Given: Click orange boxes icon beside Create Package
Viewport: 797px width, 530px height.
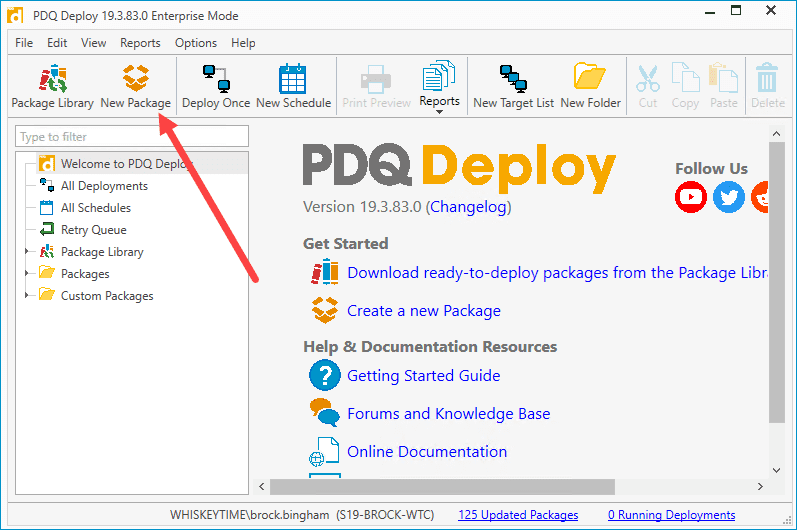Looking at the screenshot, I should [x=325, y=310].
